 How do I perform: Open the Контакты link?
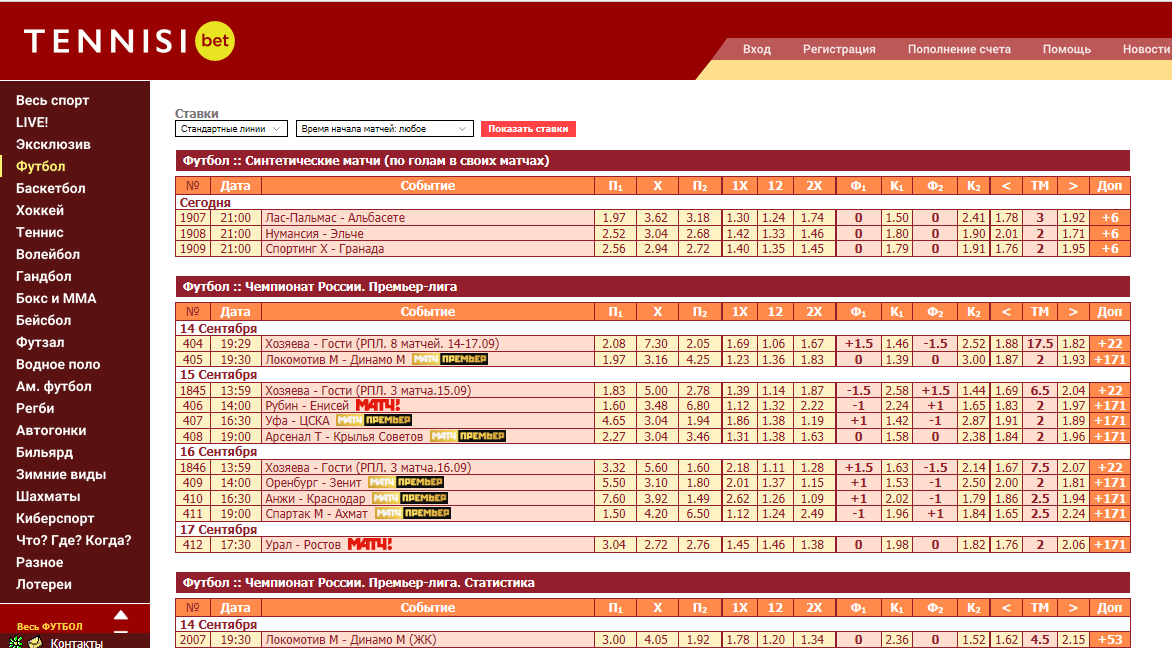76,643
